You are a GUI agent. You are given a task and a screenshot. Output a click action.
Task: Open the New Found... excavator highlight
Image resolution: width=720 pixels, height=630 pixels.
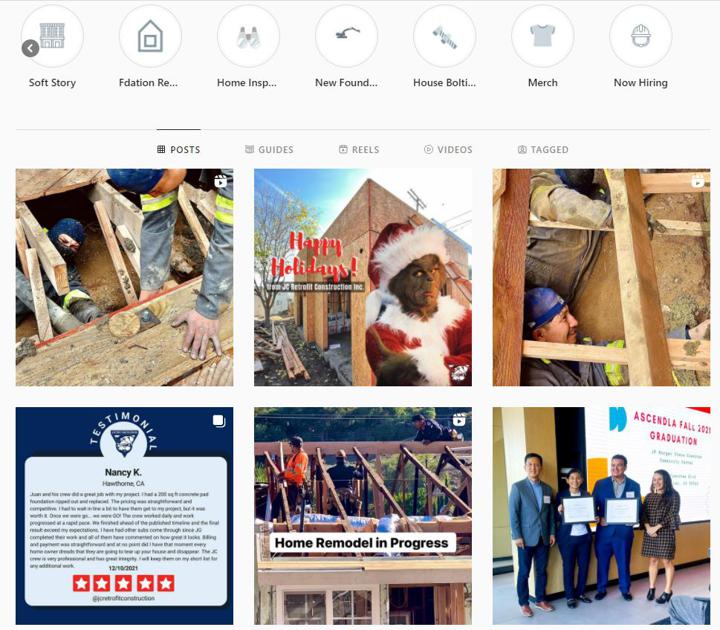point(347,36)
